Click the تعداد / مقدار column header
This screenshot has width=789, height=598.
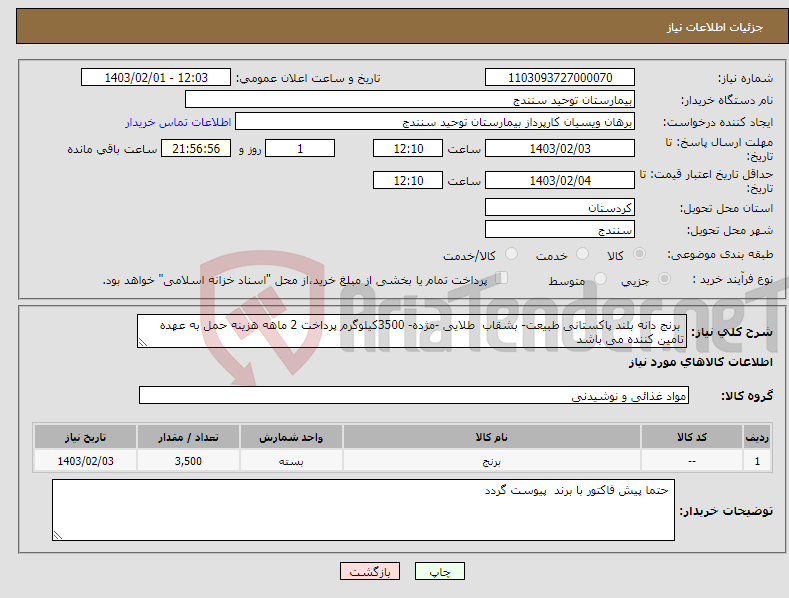[x=188, y=437]
